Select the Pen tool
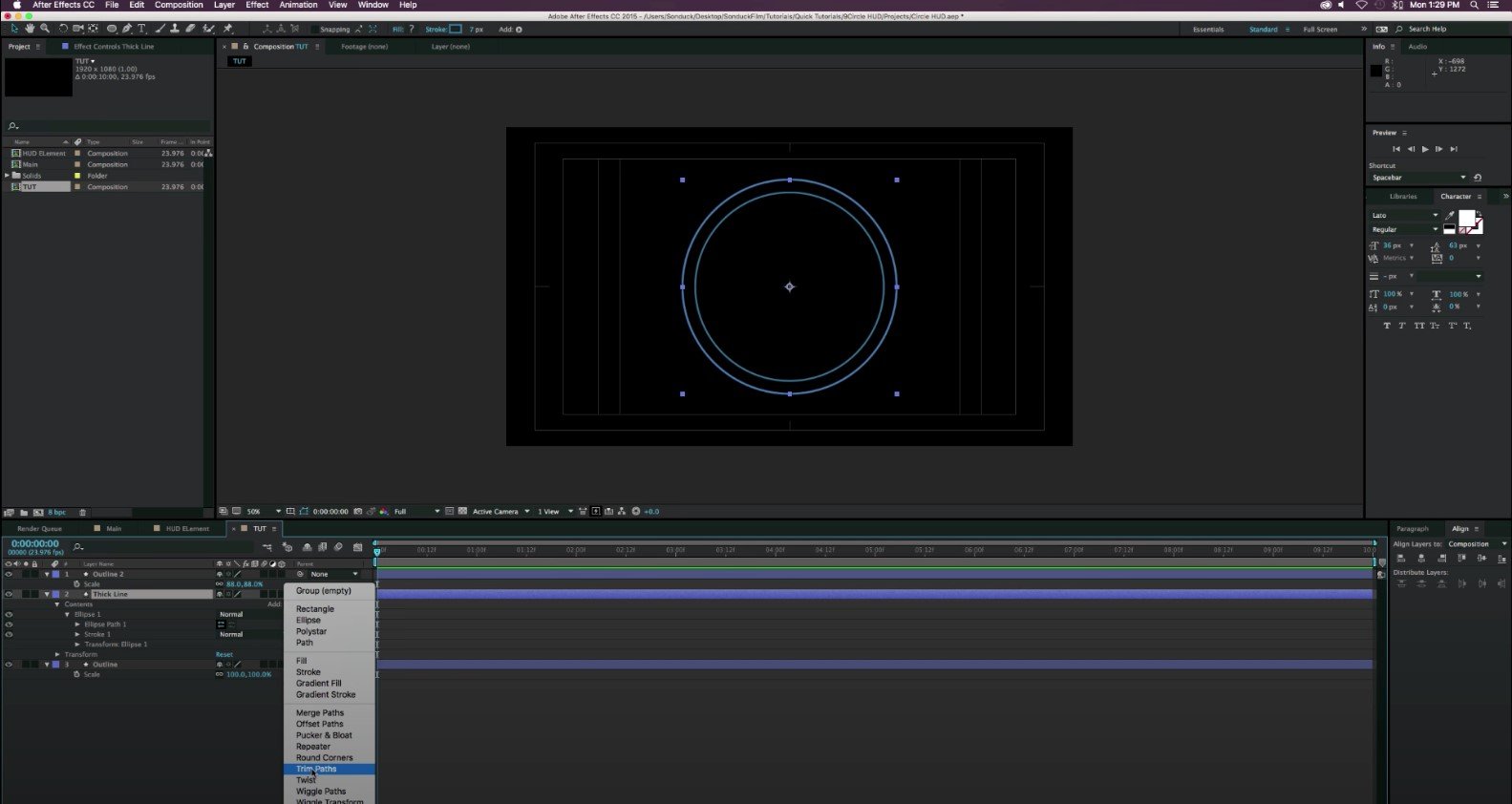 tap(127, 29)
